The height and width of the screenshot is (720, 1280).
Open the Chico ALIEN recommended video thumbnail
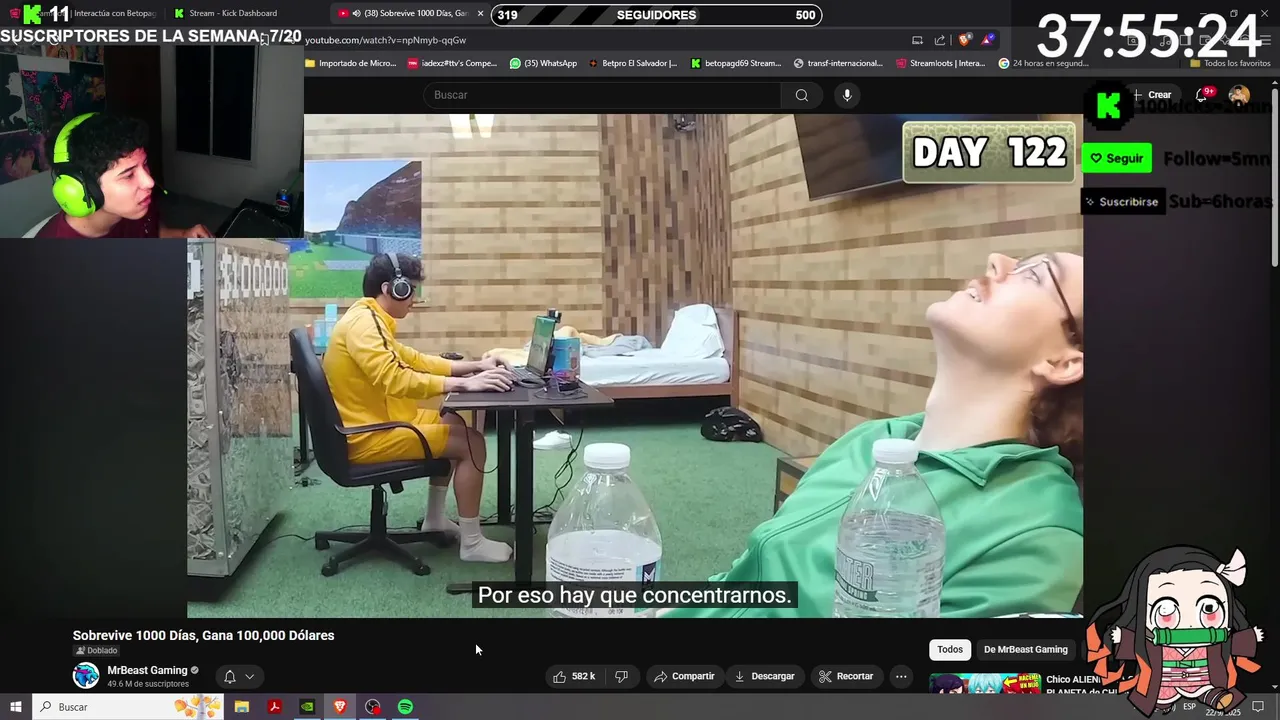[x=985, y=685]
